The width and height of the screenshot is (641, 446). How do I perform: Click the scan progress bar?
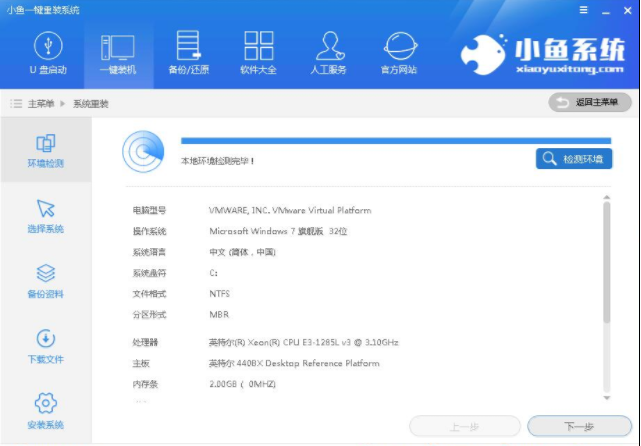(x=396, y=141)
